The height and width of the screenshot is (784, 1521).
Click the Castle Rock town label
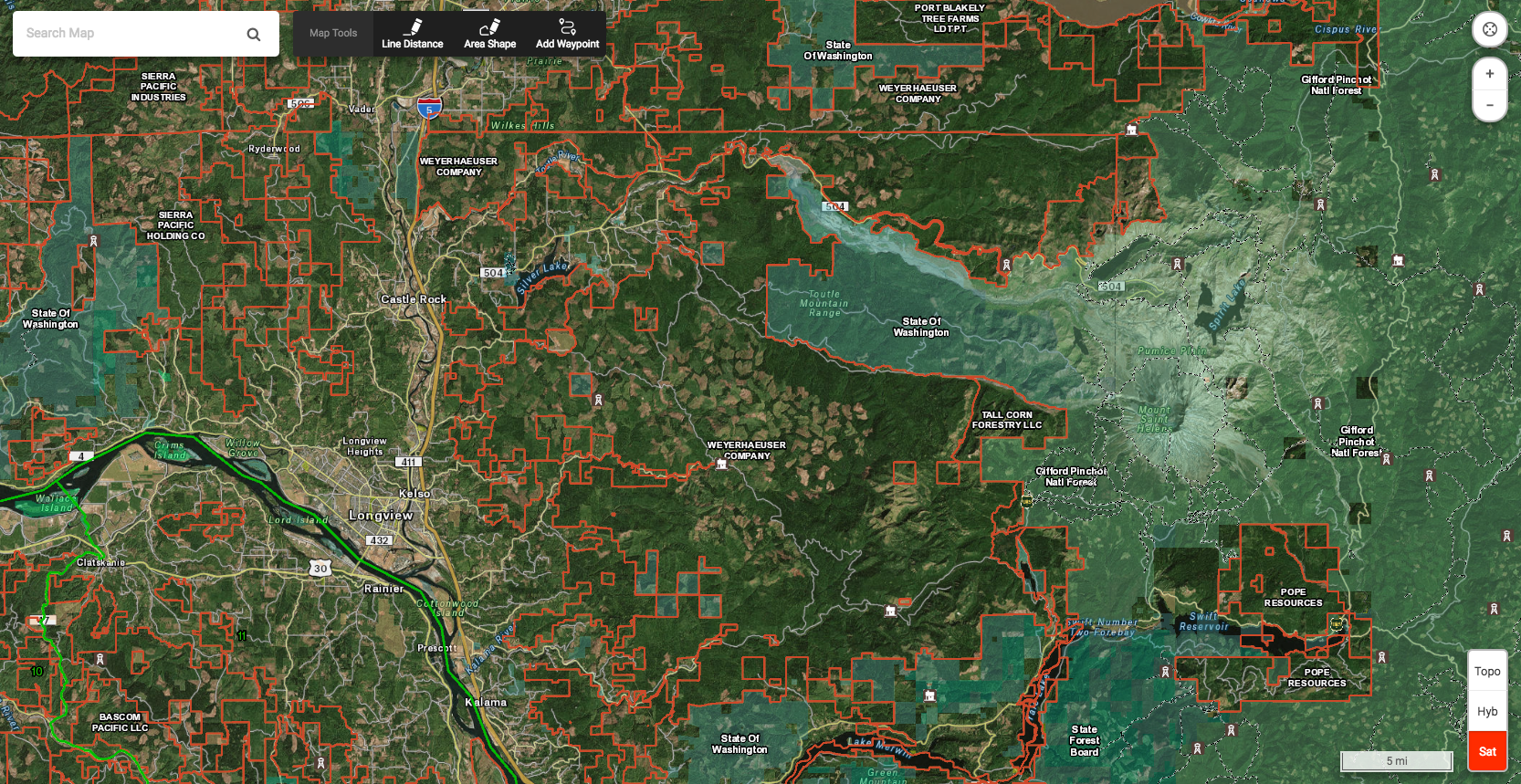pyautogui.click(x=414, y=299)
